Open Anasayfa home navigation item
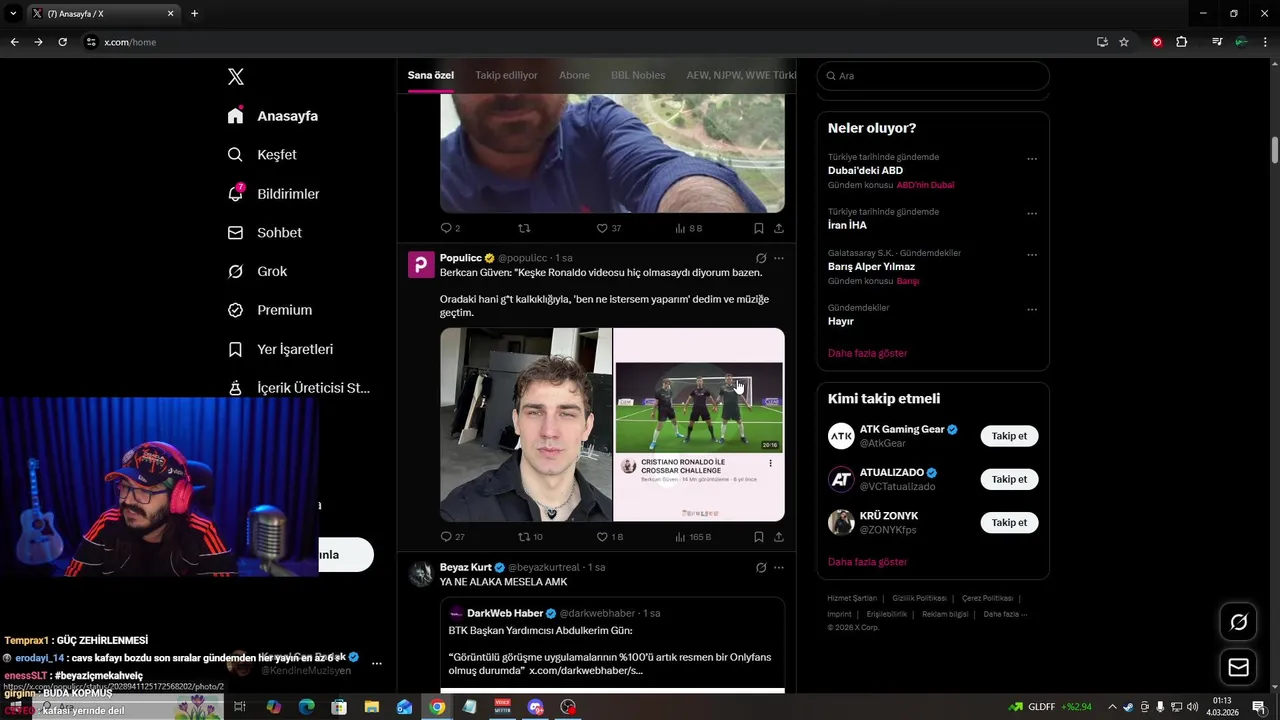The width and height of the screenshot is (1280, 720). click(x=273, y=116)
